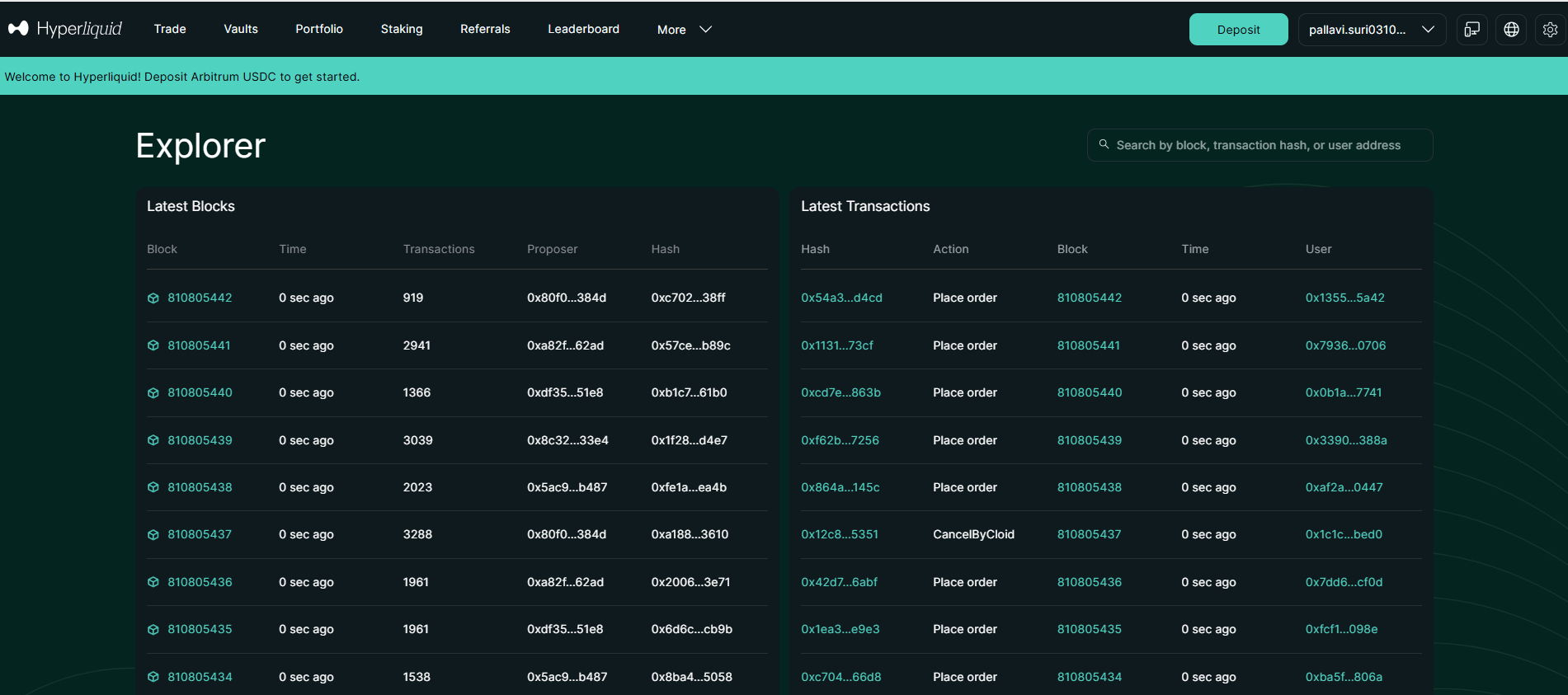1568x695 pixels.
Task: Click the block icon for 810805435
Action: coord(153,629)
